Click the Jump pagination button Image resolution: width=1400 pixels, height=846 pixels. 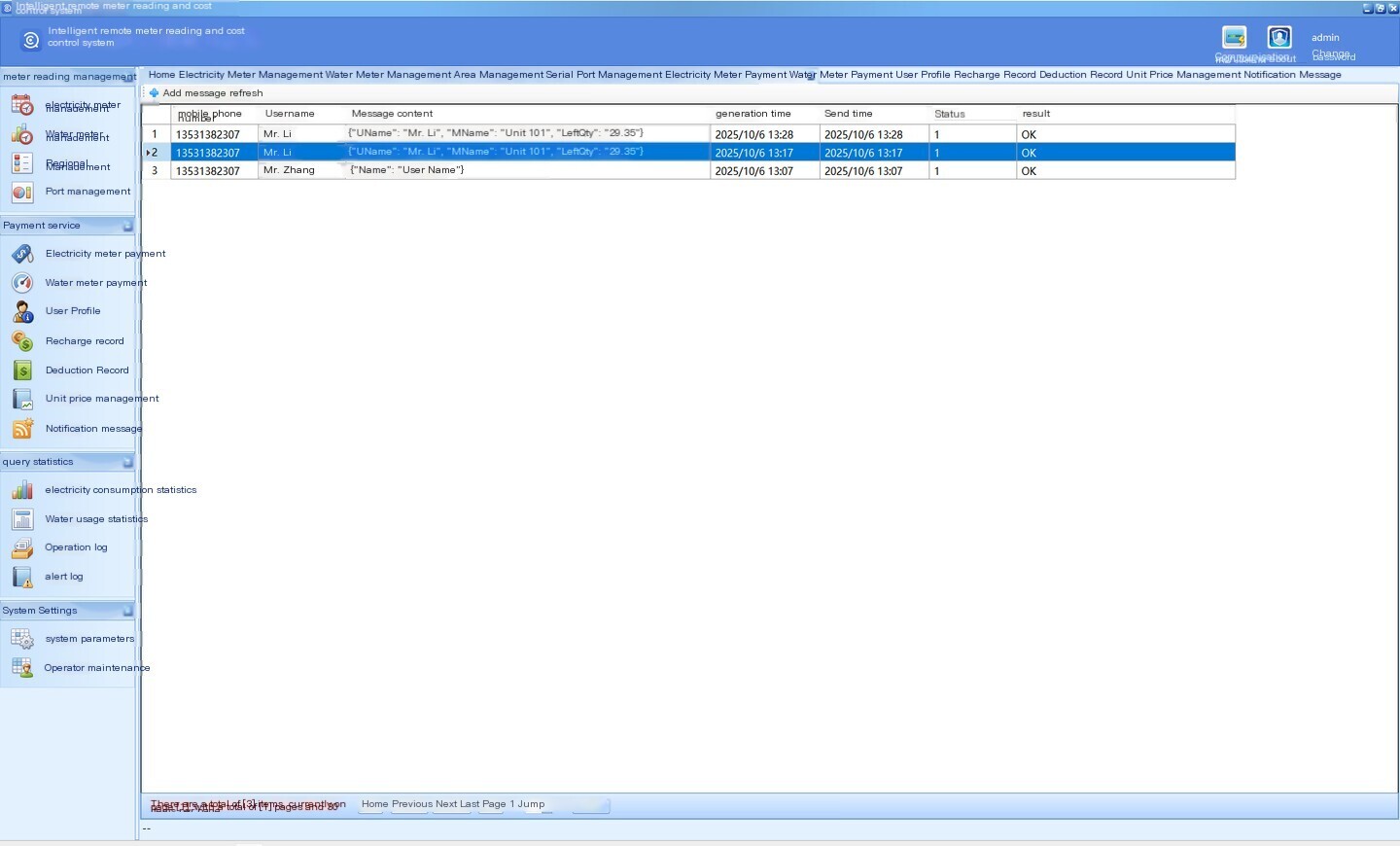(x=531, y=804)
